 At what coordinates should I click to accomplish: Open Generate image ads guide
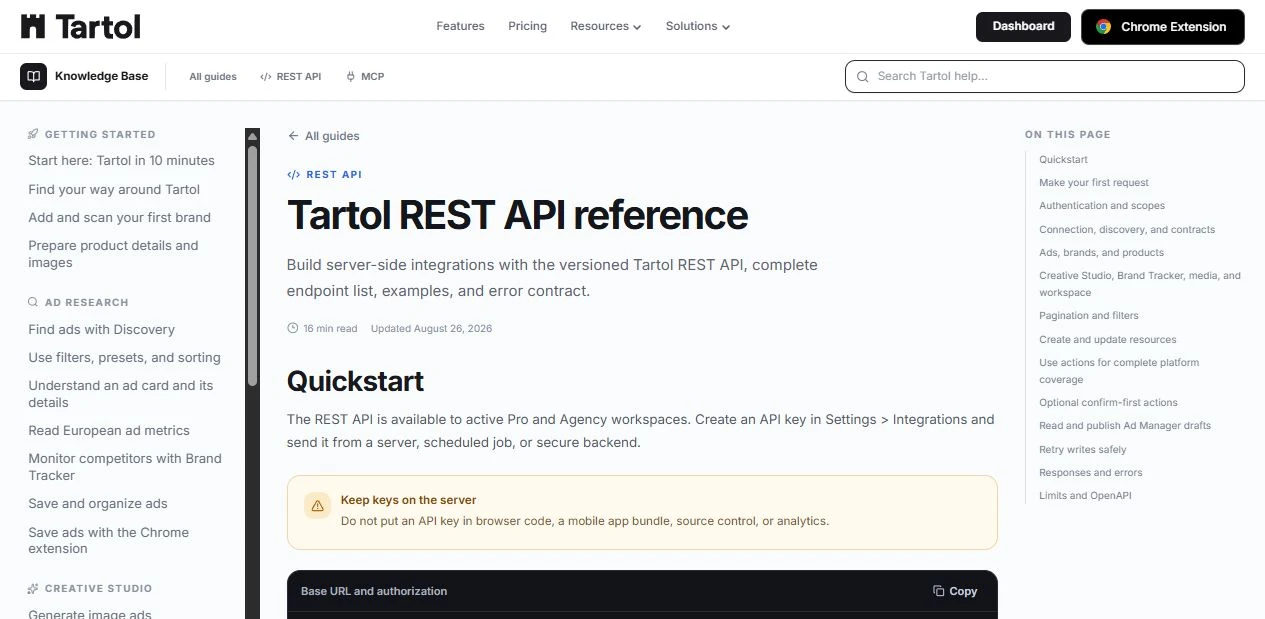pyautogui.click(x=90, y=615)
